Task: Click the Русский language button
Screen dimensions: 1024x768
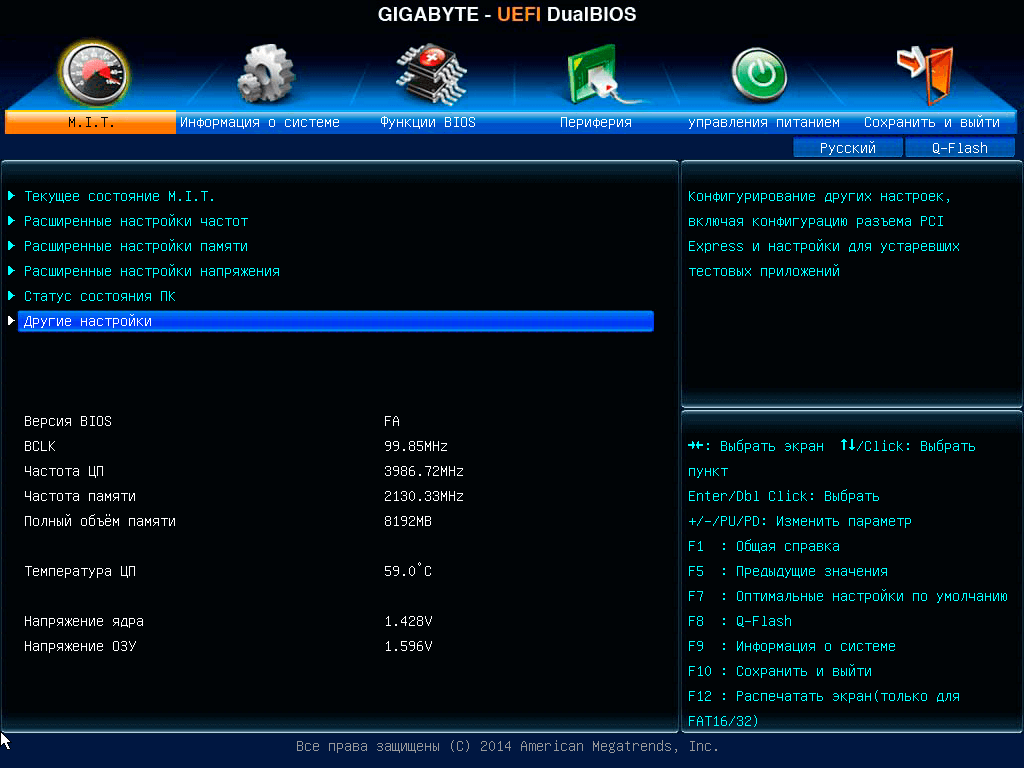Action: 848,148
